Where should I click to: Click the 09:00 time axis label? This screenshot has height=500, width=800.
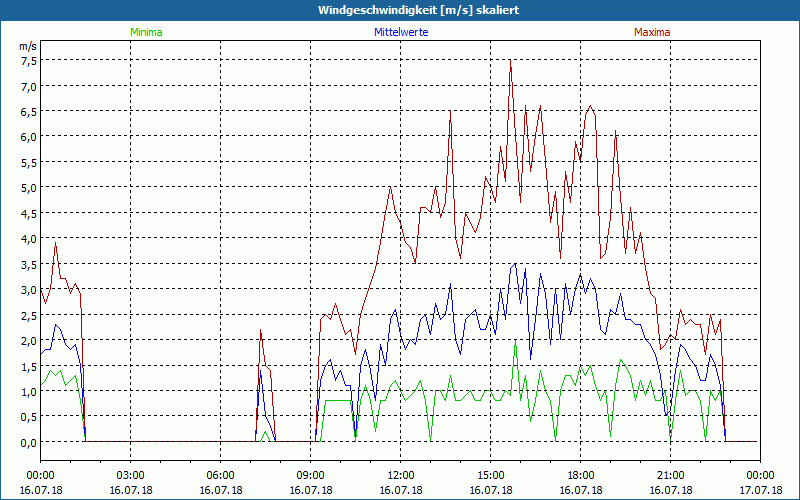coord(310,476)
